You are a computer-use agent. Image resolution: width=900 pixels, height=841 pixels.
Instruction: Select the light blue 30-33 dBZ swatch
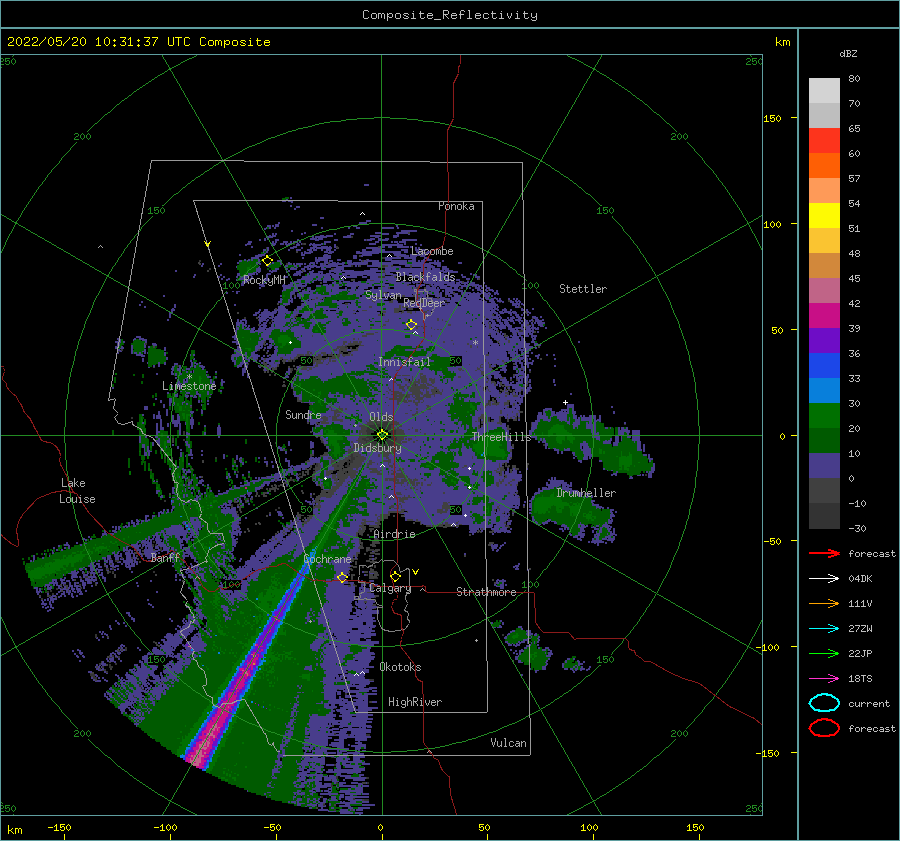point(824,390)
